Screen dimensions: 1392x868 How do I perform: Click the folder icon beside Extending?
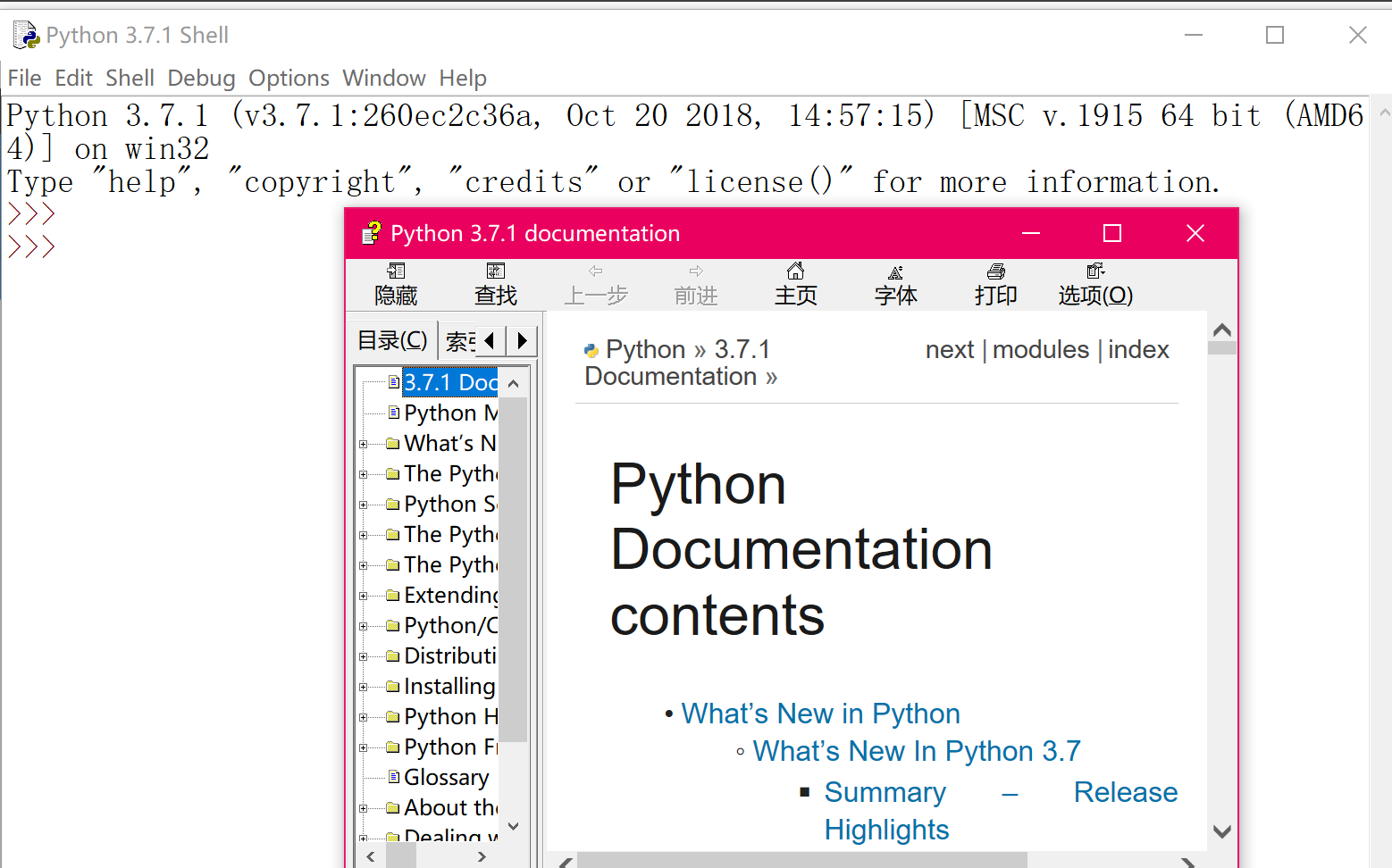392,595
